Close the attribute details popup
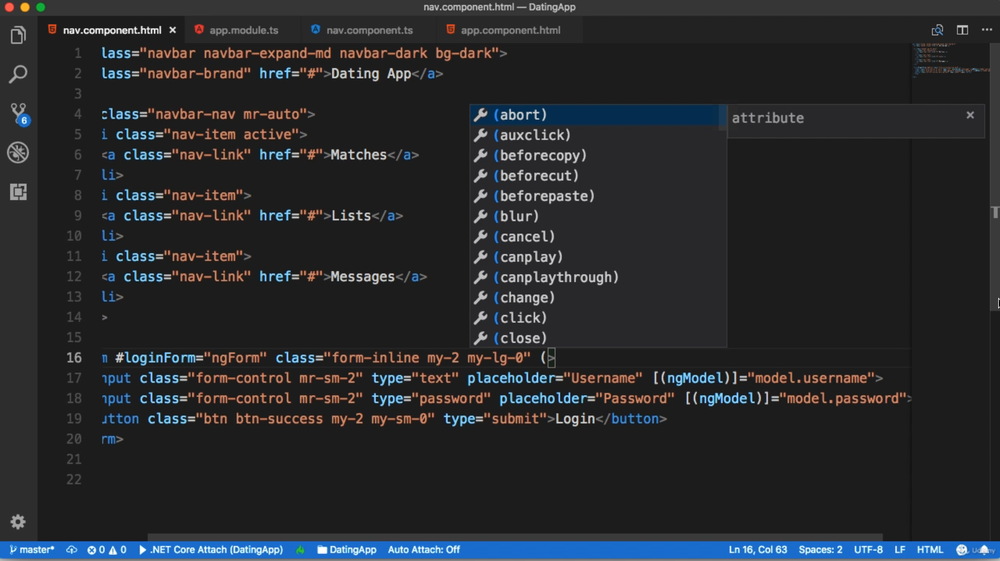 (970, 115)
